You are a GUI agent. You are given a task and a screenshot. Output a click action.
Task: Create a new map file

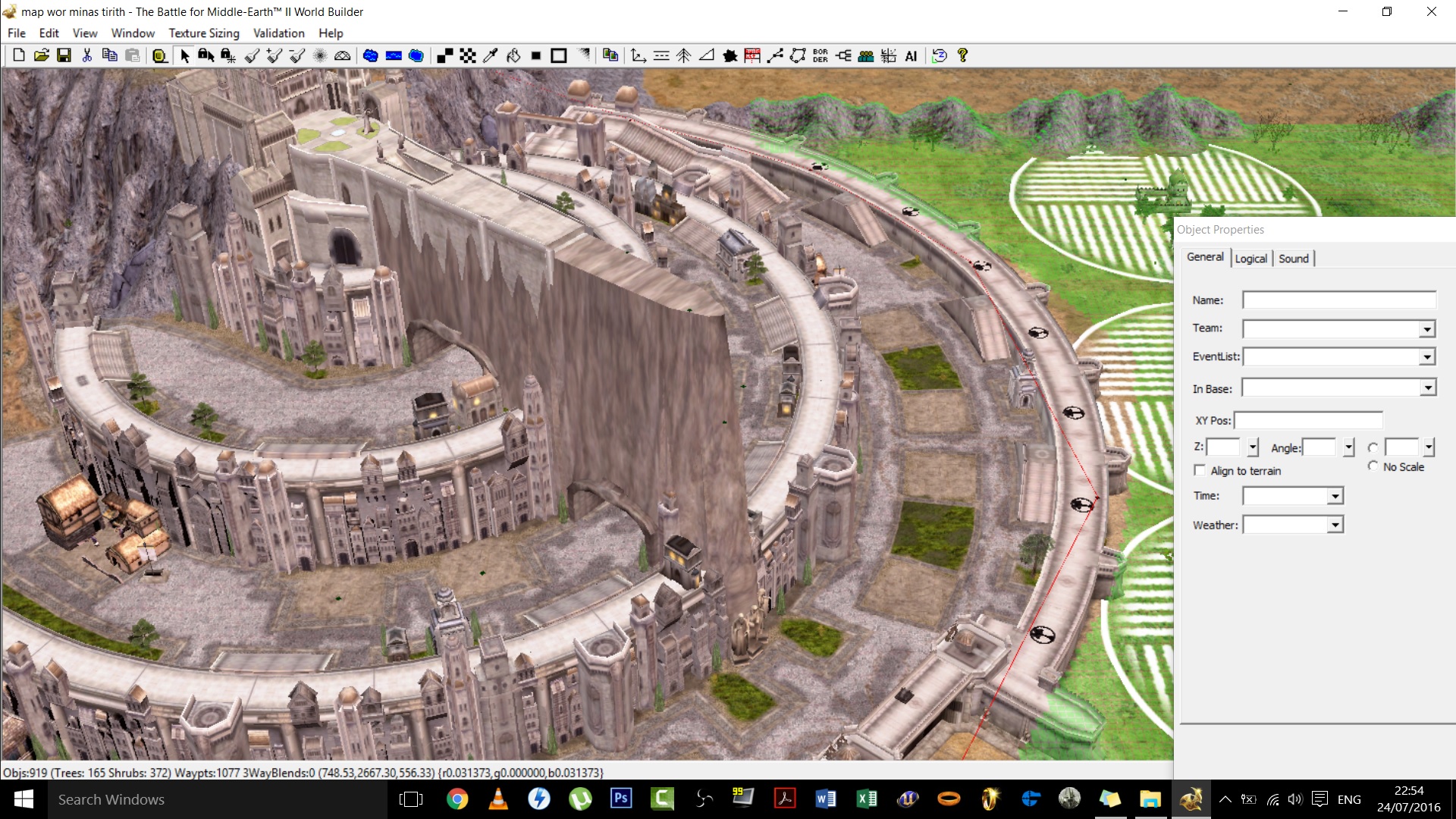tap(19, 55)
